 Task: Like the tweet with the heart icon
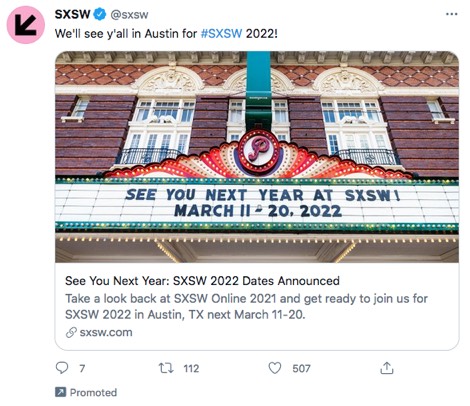275,368
